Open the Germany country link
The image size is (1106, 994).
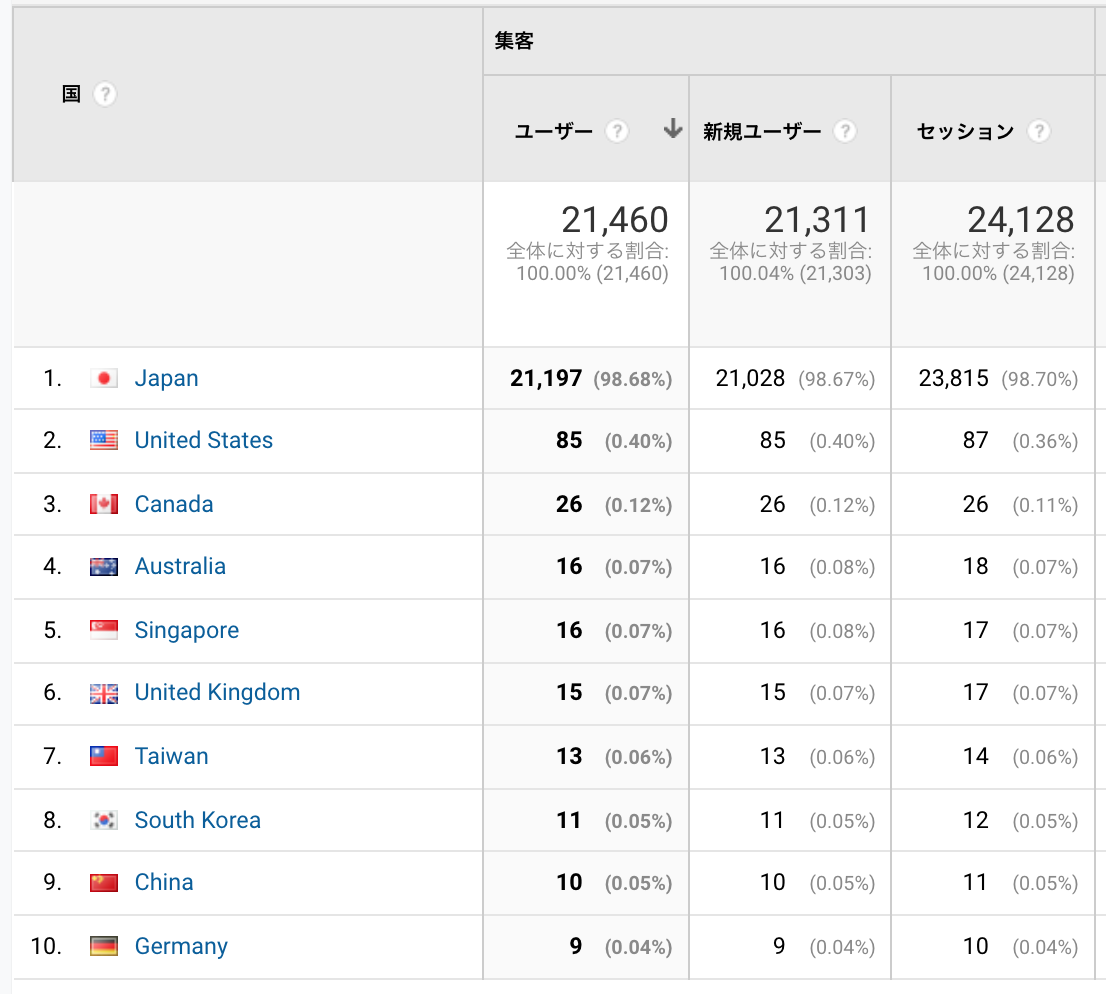(181, 946)
